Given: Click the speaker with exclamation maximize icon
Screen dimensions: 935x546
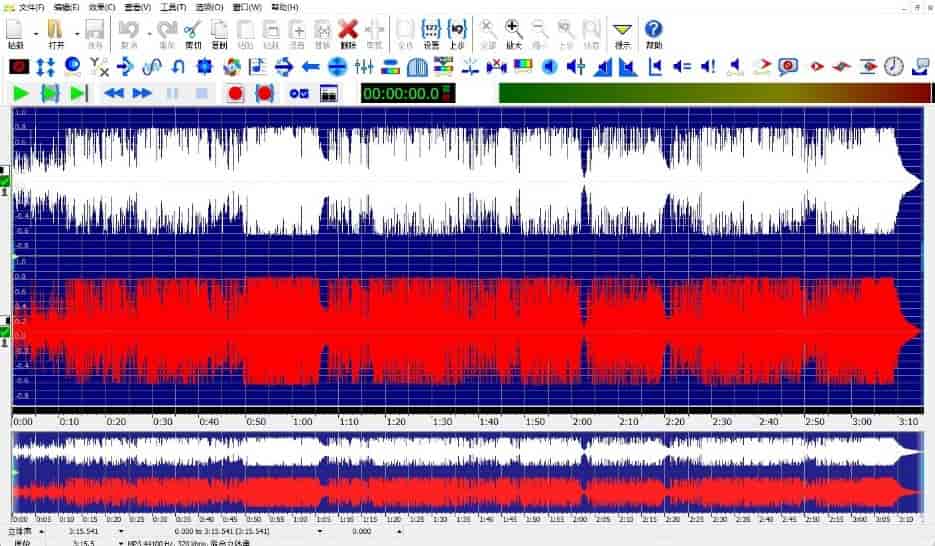Looking at the screenshot, I should (x=708, y=67).
